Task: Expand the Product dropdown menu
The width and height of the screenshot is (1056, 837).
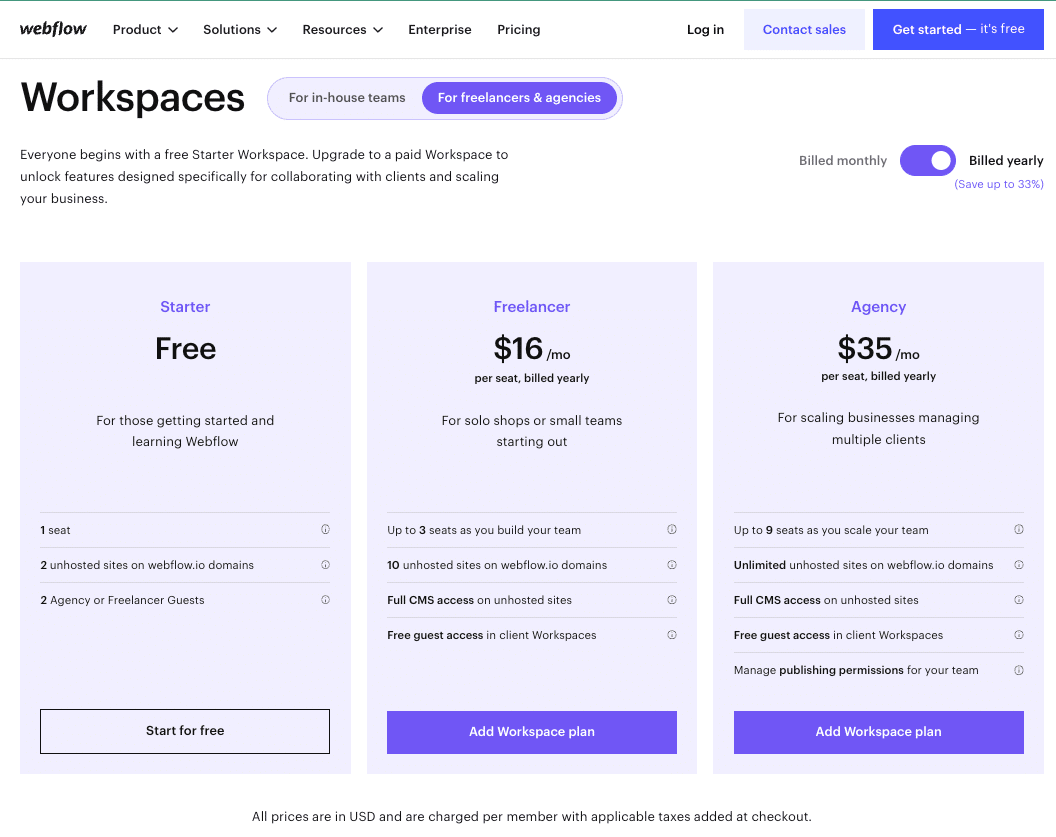Action: 145,30
